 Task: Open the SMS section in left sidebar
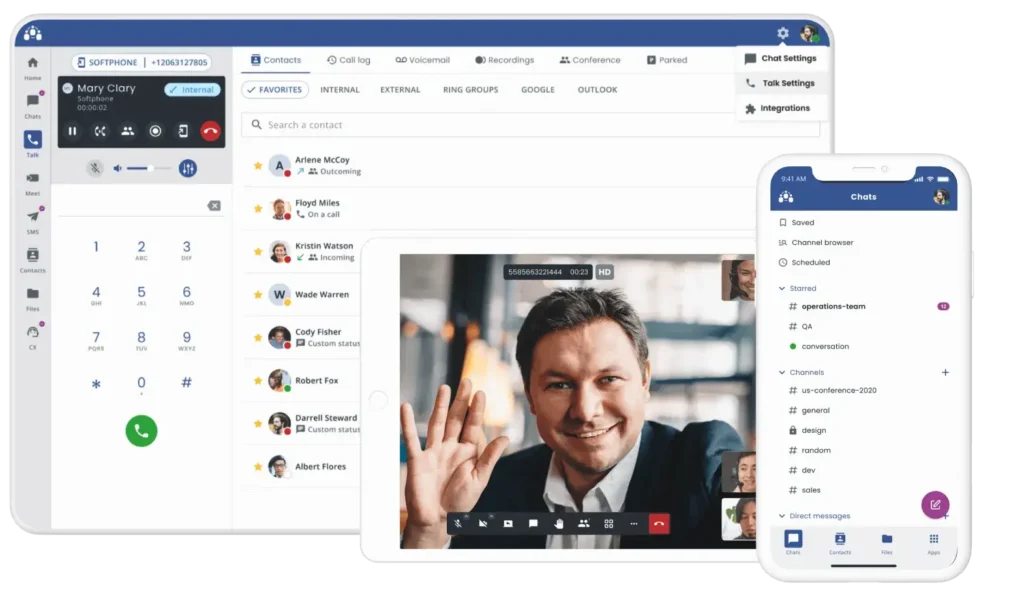pyautogui.click(x=33, y=220)
